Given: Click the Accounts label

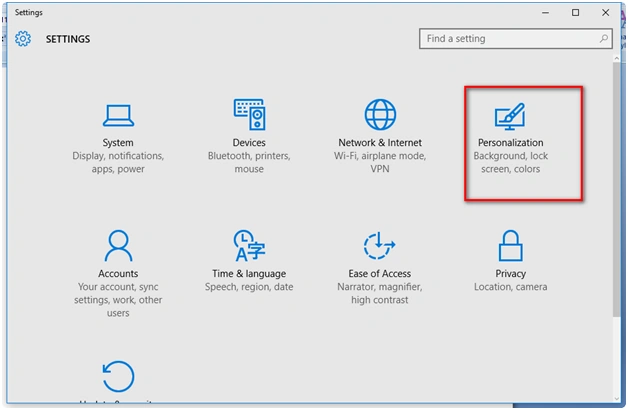Looking at the screenshot, I should pos(118,273).
